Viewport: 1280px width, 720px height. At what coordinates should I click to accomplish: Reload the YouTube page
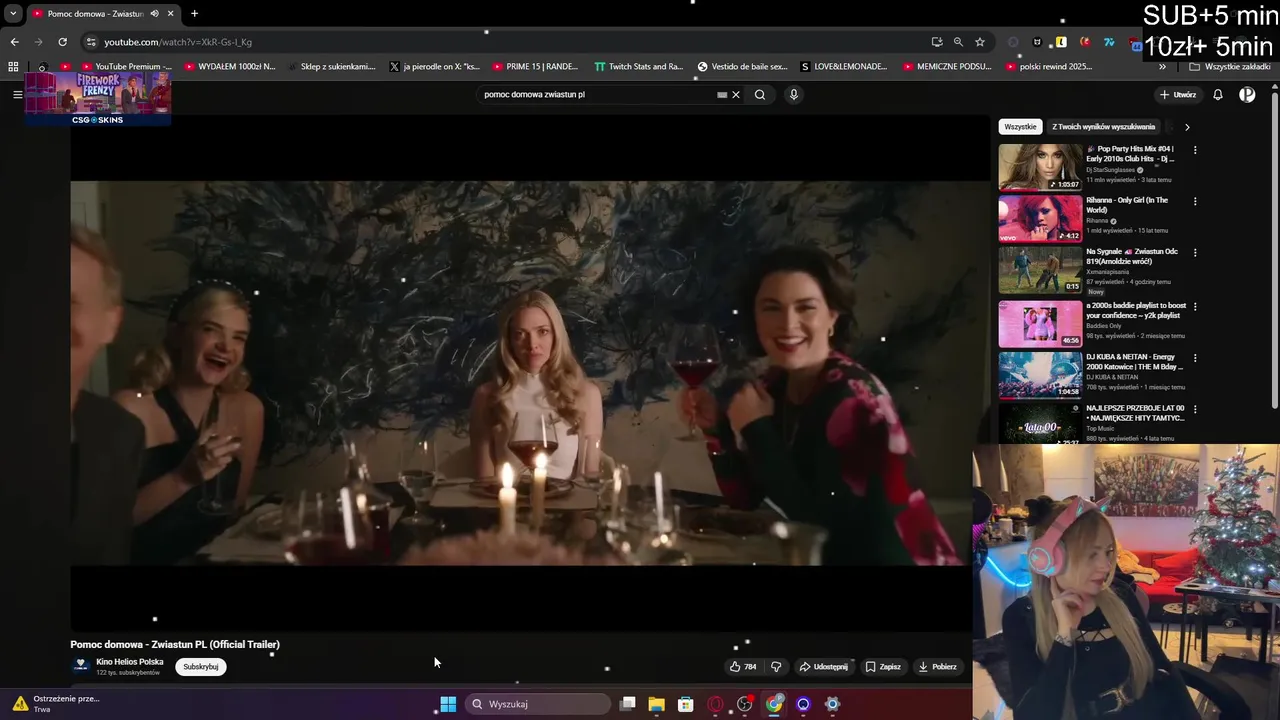tap(62, 42)
